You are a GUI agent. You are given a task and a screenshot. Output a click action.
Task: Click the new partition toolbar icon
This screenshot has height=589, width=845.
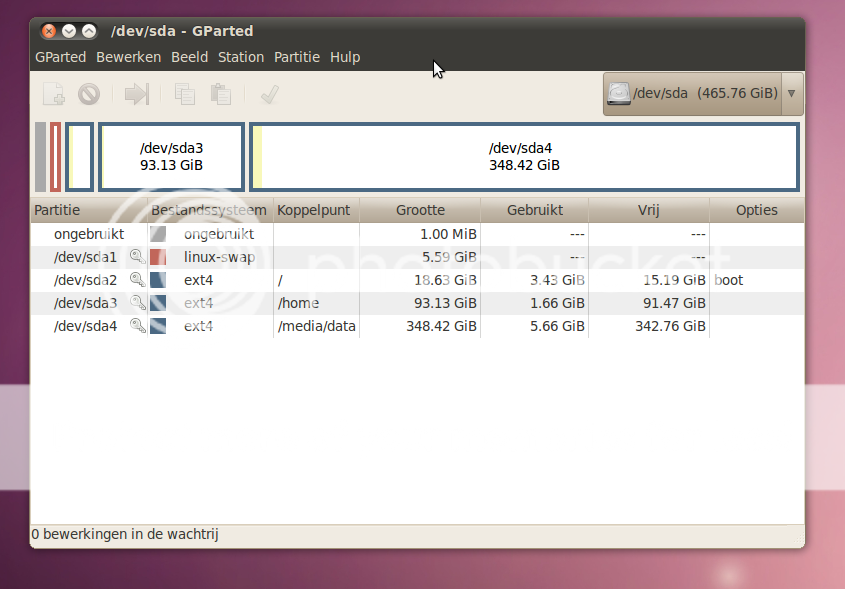54,94
